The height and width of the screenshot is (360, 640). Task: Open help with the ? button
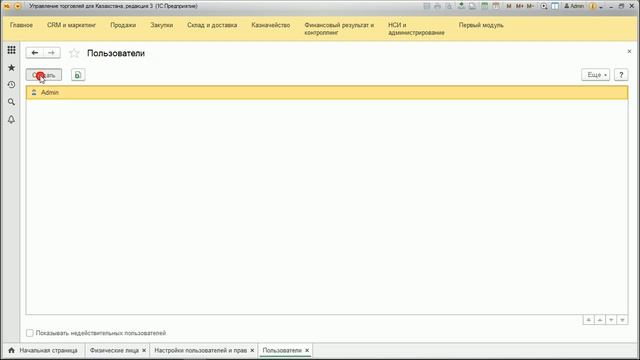click(621, 75)
